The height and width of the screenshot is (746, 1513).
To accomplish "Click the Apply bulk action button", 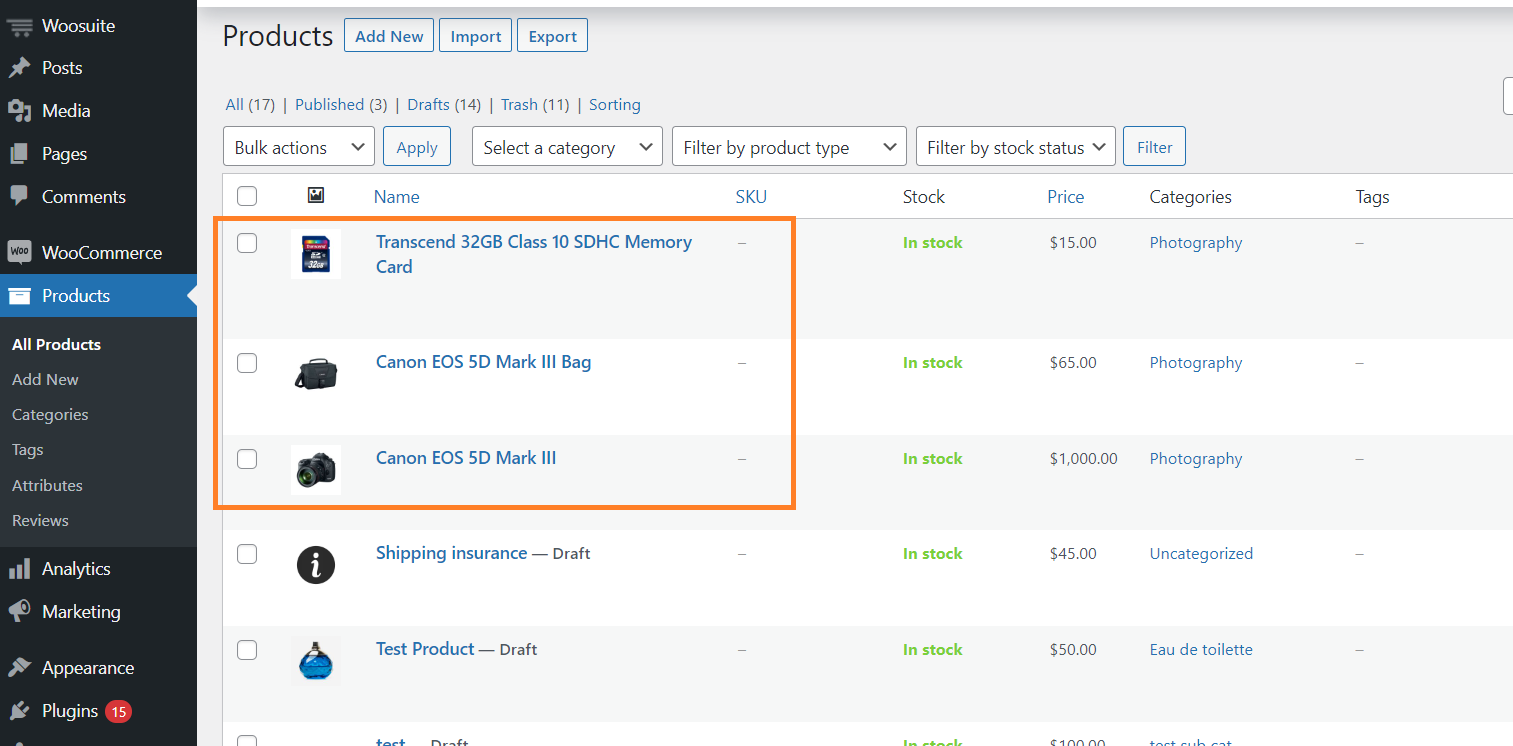I will coord(417,147).
